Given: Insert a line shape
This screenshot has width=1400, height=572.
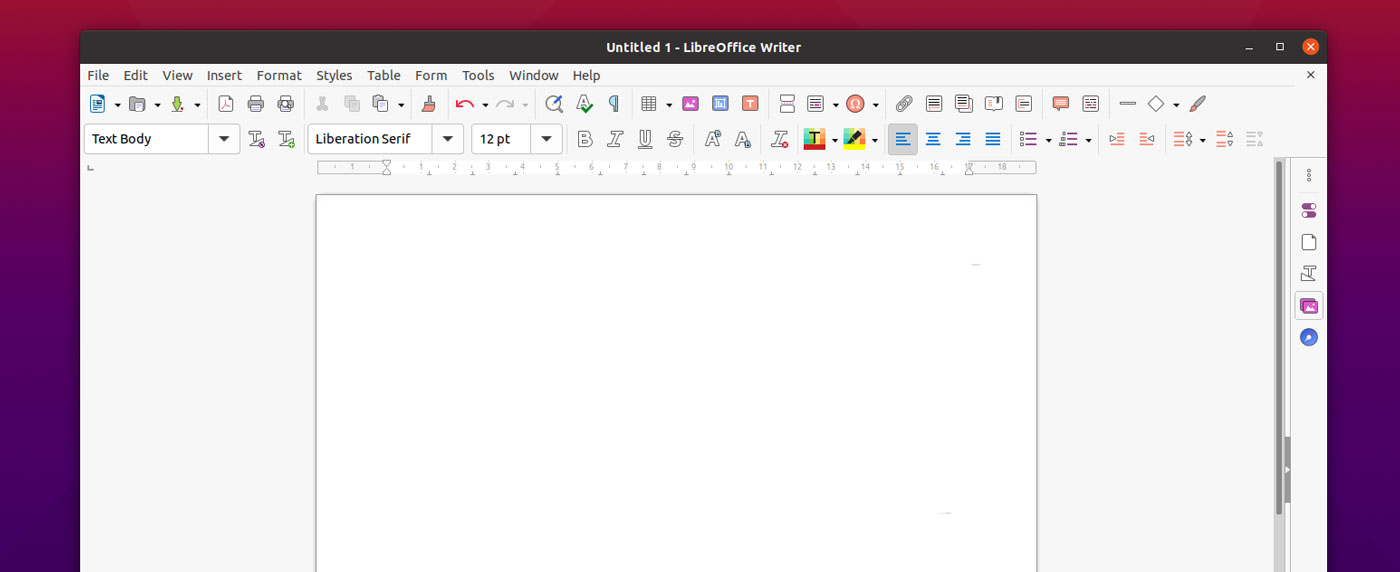Looking at the screenshot, I should click(1128, 103).
